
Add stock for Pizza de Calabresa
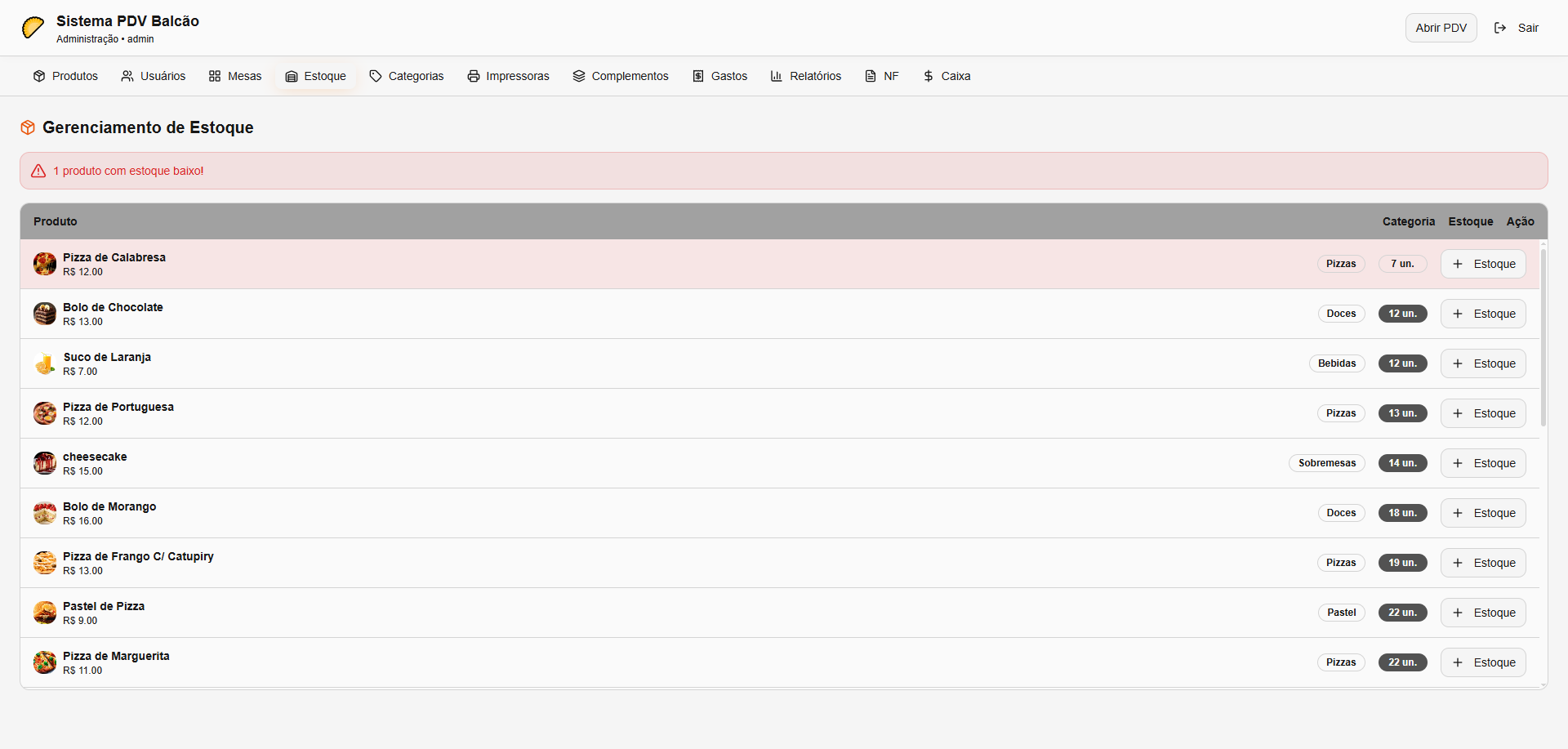(x=1483, y=264)
